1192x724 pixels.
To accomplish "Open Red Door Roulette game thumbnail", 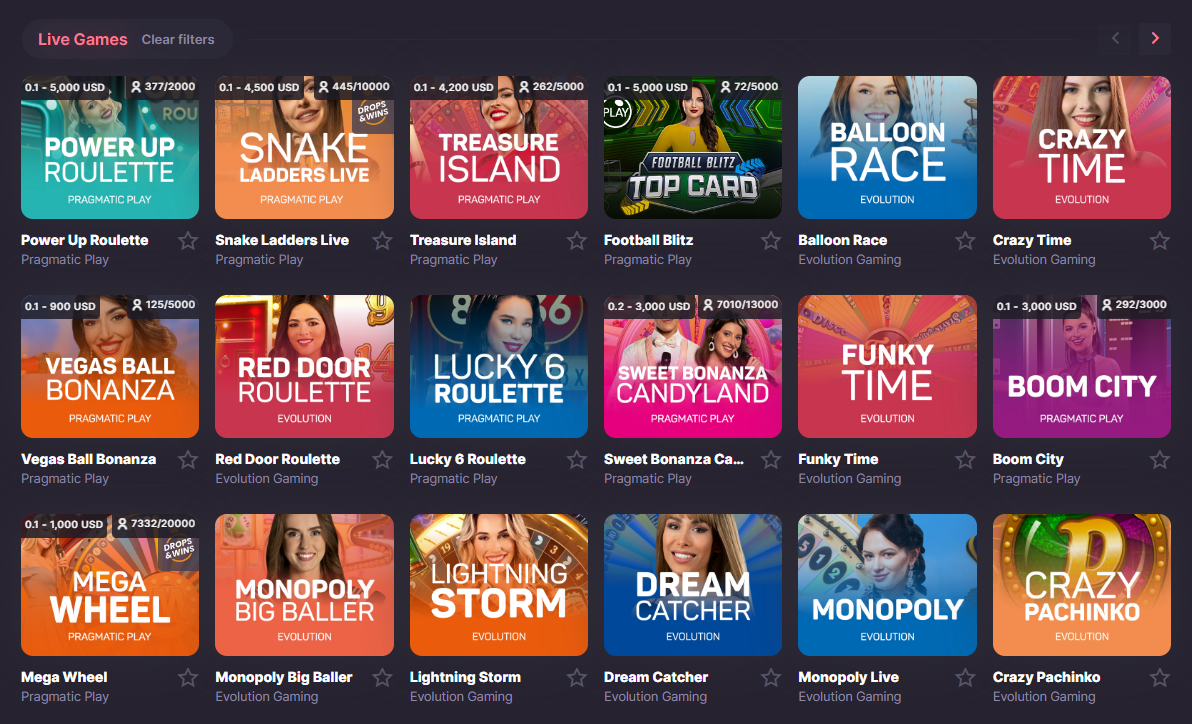I will tap(304, 367).
